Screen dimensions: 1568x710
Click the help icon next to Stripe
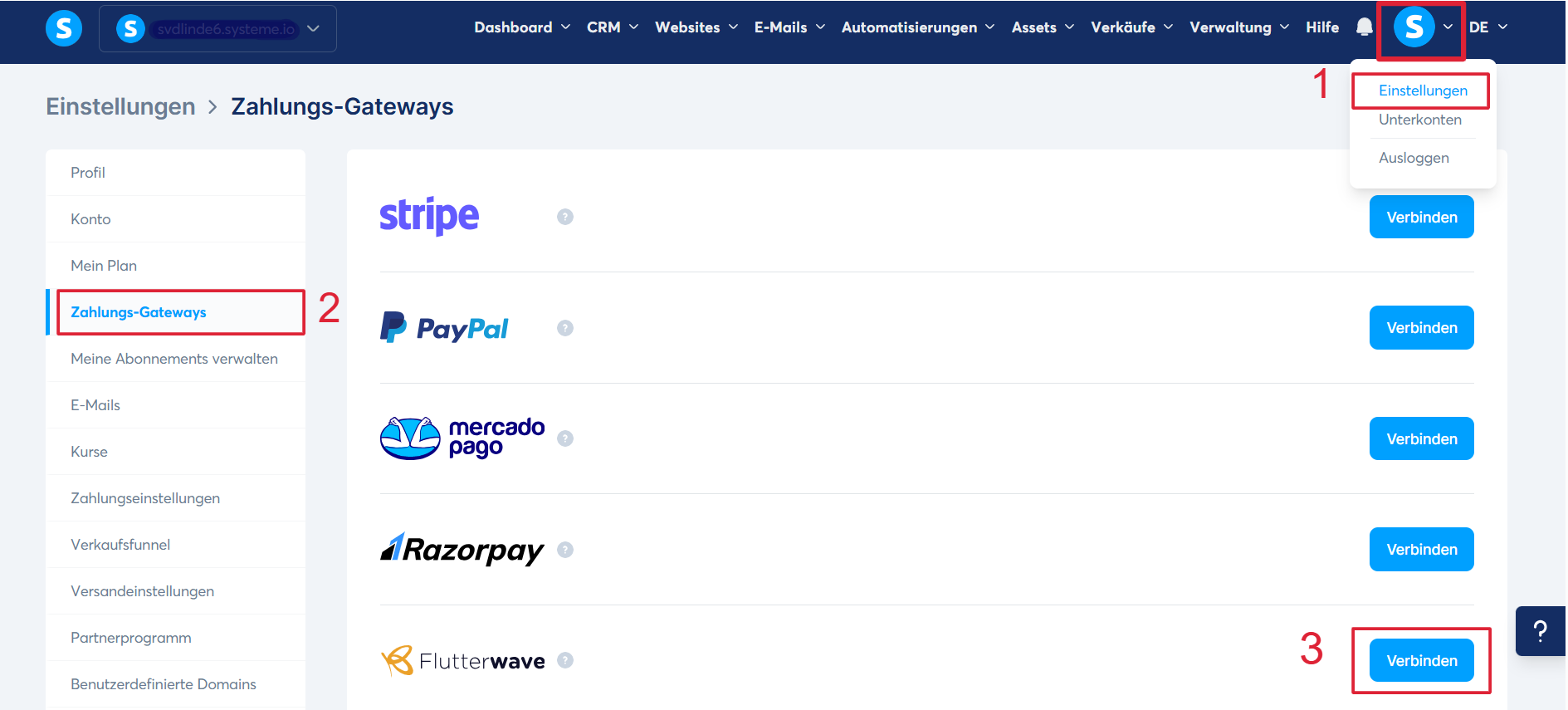565,217
